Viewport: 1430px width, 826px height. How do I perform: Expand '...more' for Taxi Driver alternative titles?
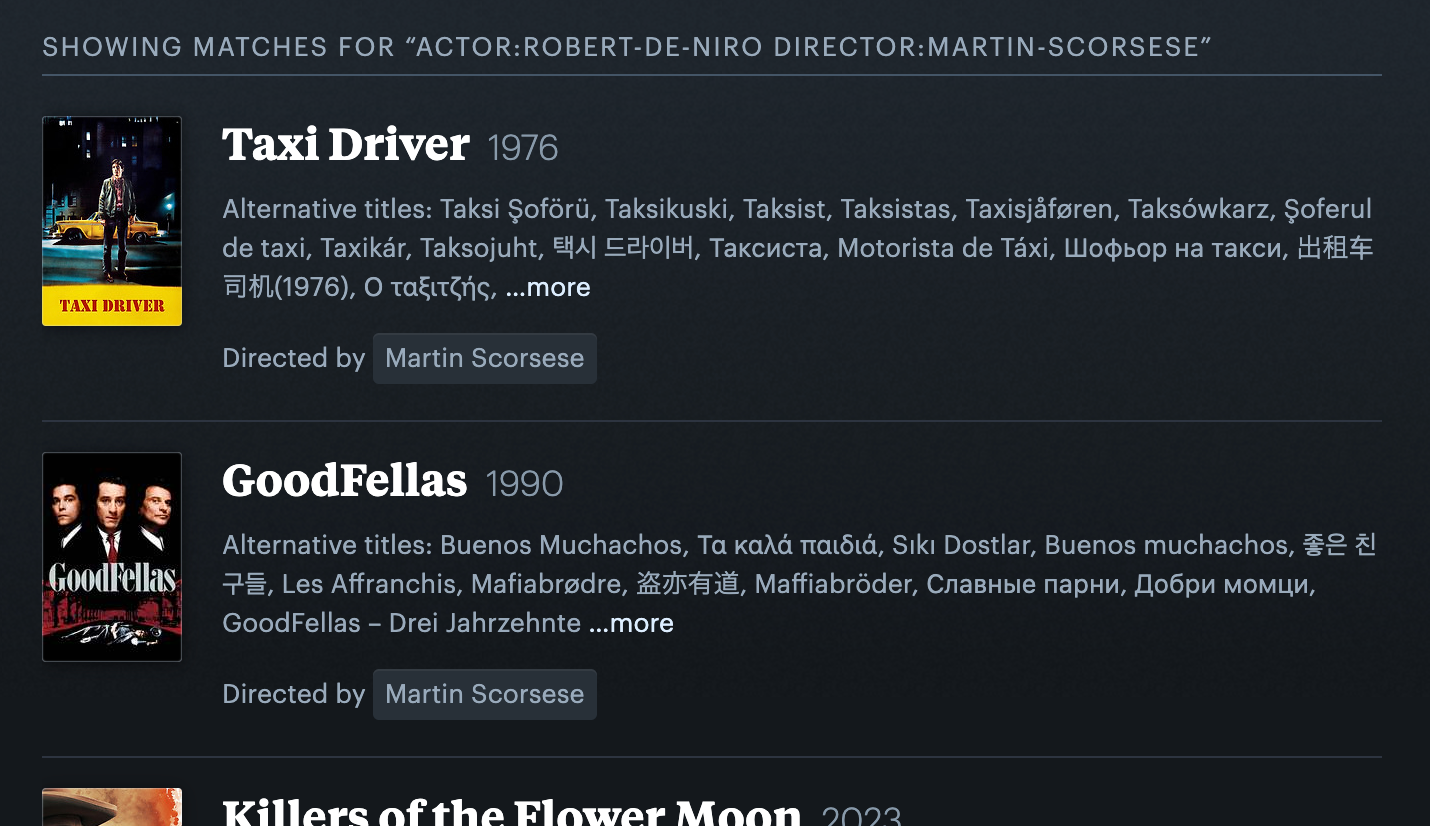tap(548, 288)
